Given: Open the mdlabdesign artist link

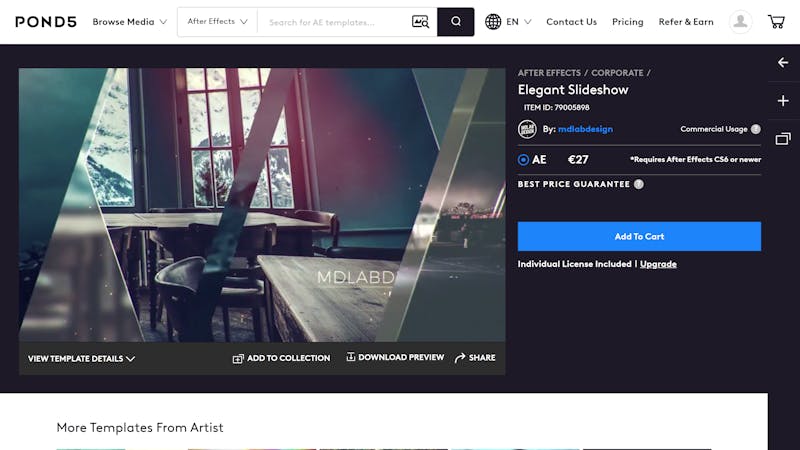Looking at the screenshot, I should pyautogui.click(x=585, y=129).
